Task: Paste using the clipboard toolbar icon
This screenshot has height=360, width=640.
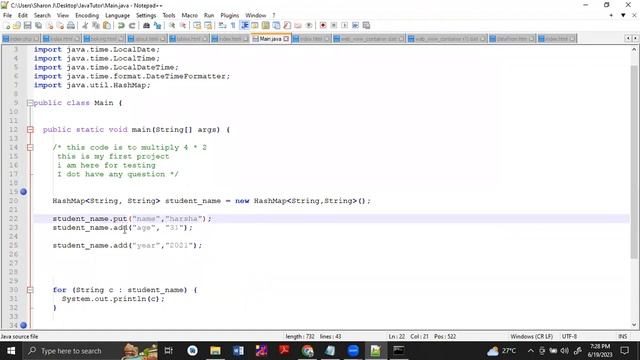Action: pyautogui.click(x=107, y=26)
